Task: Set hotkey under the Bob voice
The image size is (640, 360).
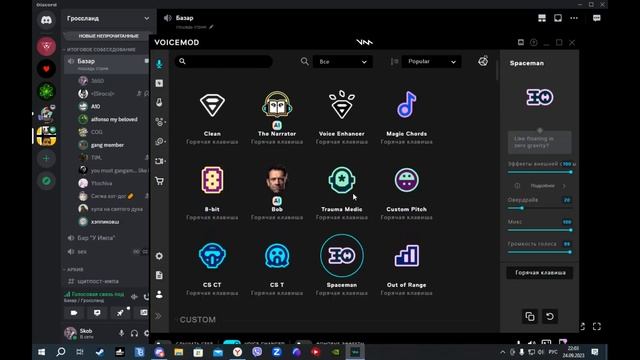Action: [x=277, y=218]
